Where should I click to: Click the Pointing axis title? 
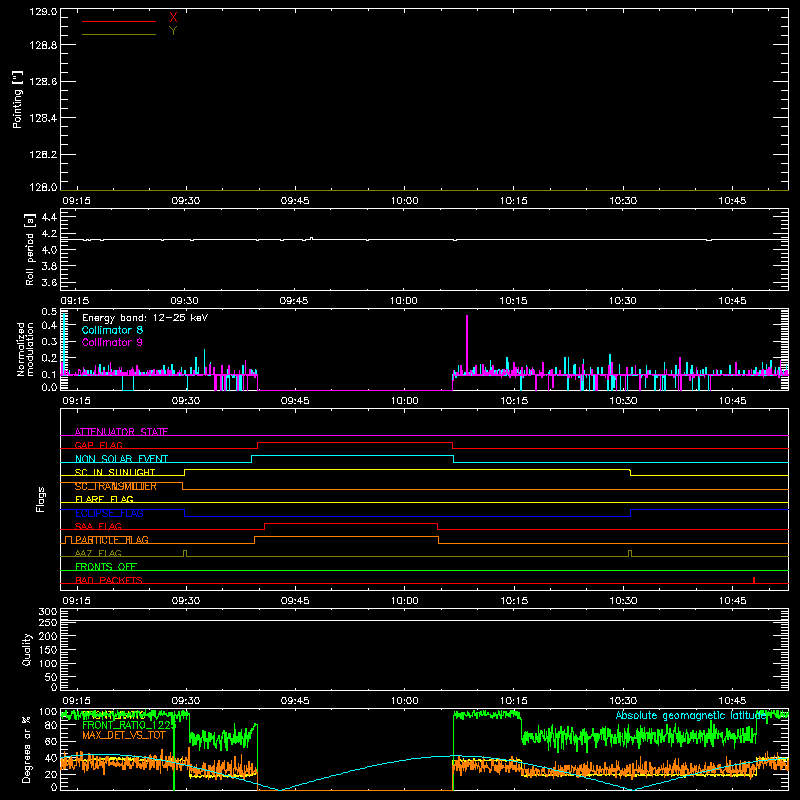[17, 100]
